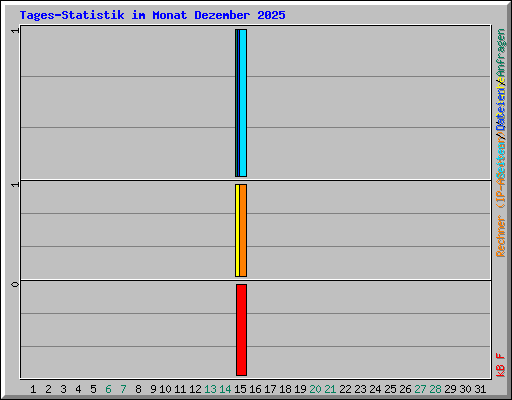This screenshot has height=400, width=512.
Task: Click the bottom panel y-axis value 0
Action: coord(15,284)
